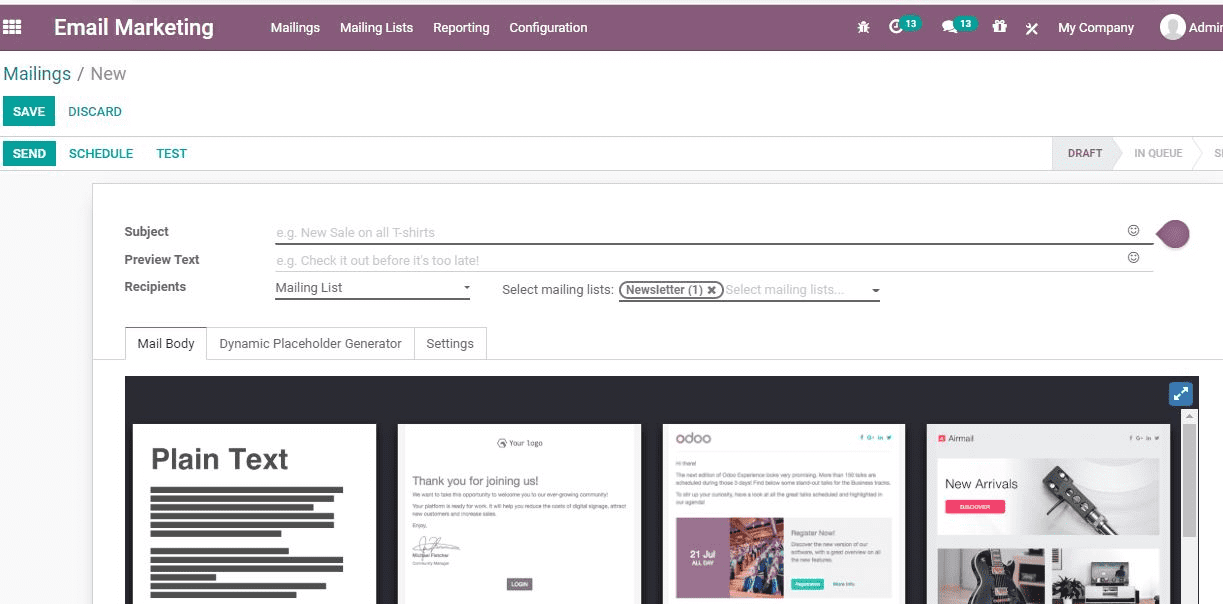Open the Reporting menu
The width and height of the screenshot is (1223, 604).
461,28
